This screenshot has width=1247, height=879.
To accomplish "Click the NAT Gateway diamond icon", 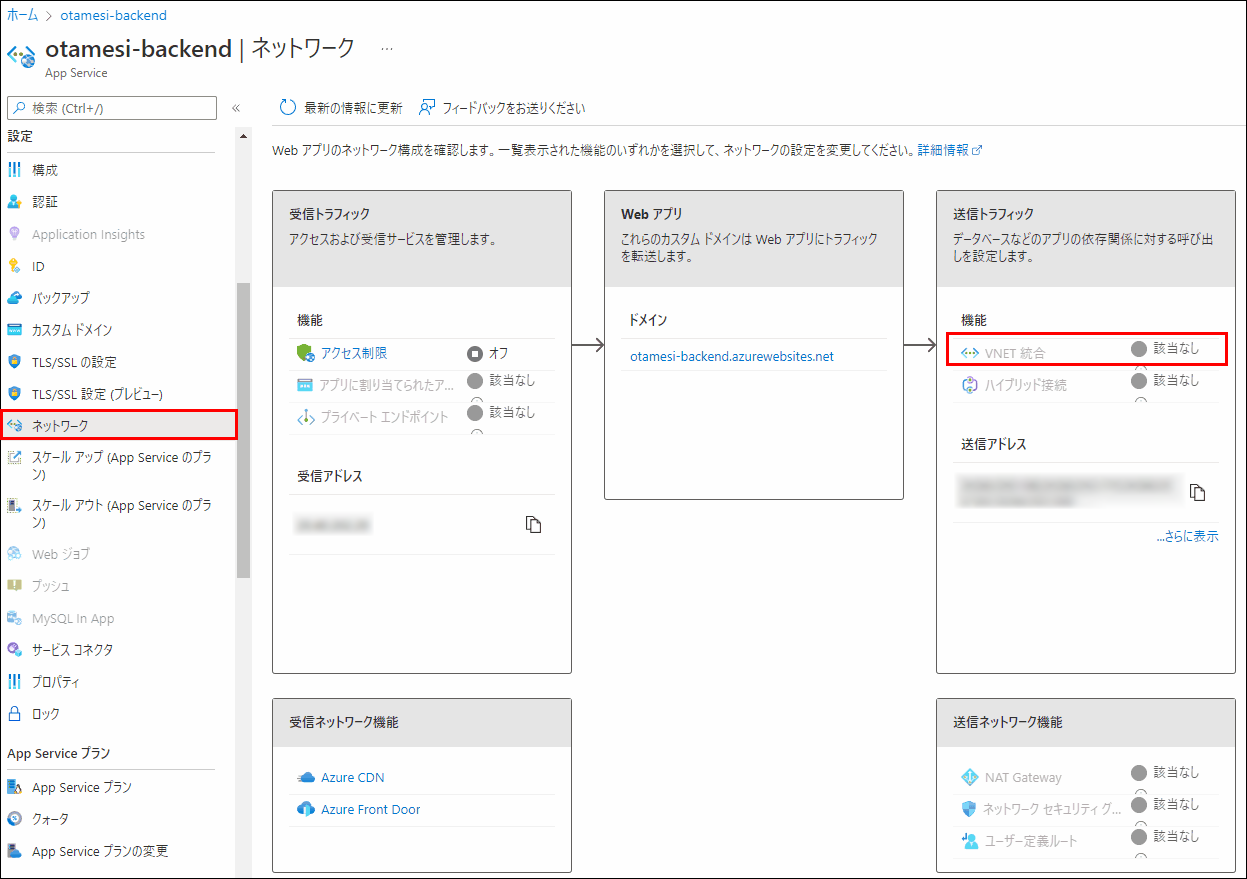I will 970,777.
